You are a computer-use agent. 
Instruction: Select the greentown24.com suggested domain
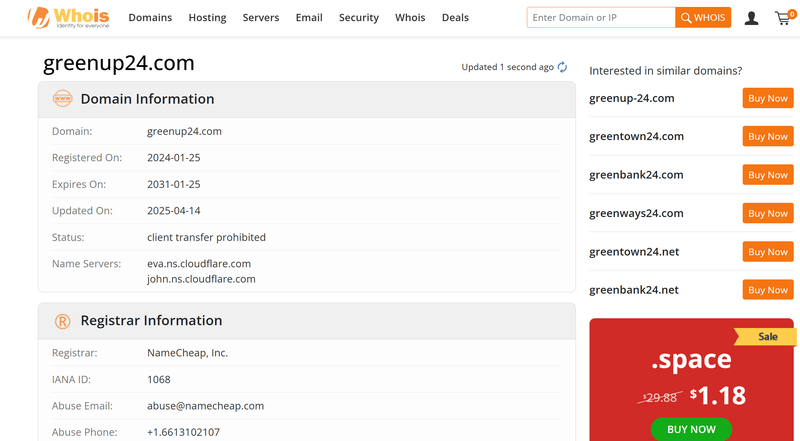[636, 136]
